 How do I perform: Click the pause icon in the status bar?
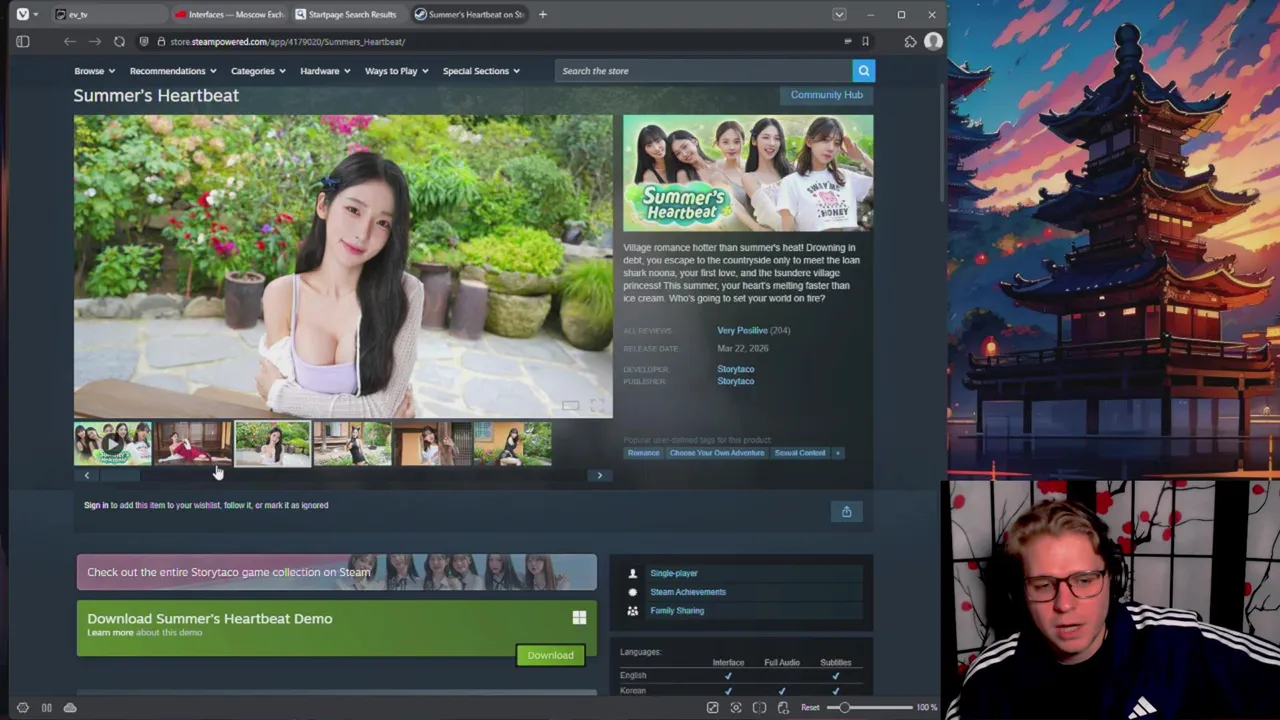click(46, 707)
